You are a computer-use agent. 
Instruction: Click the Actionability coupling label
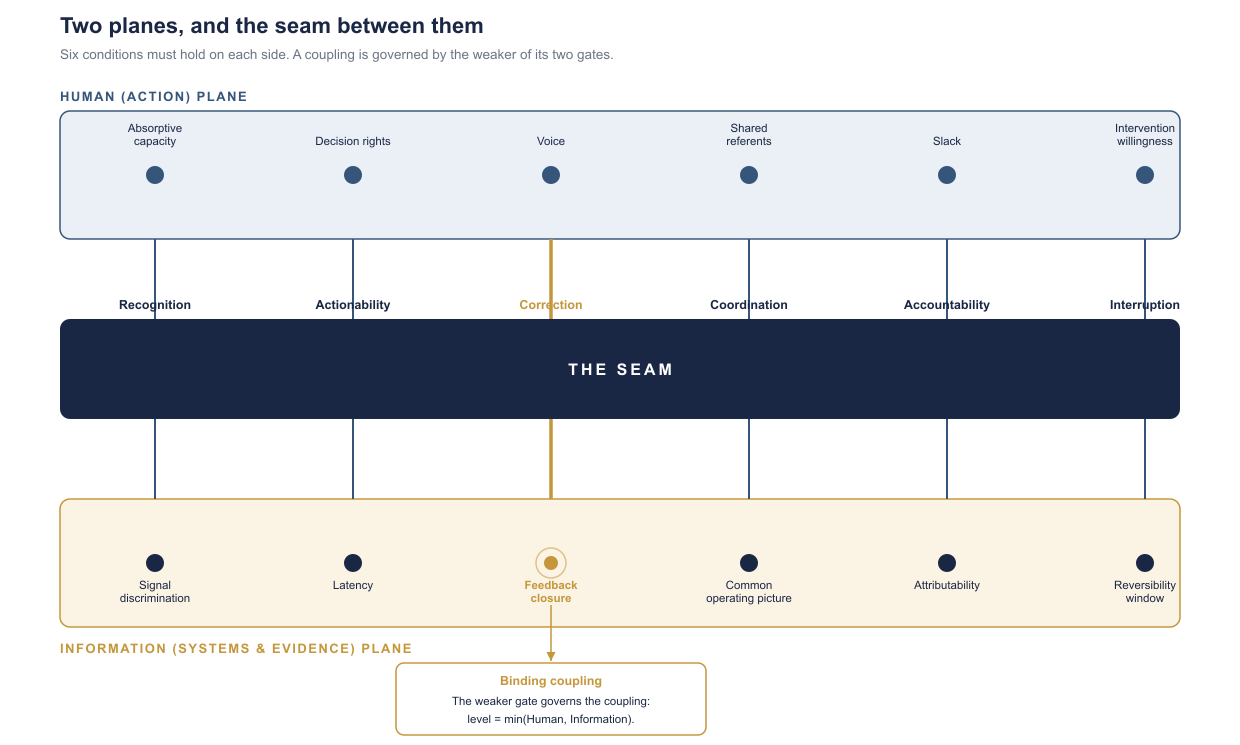(x=353, y=305)
